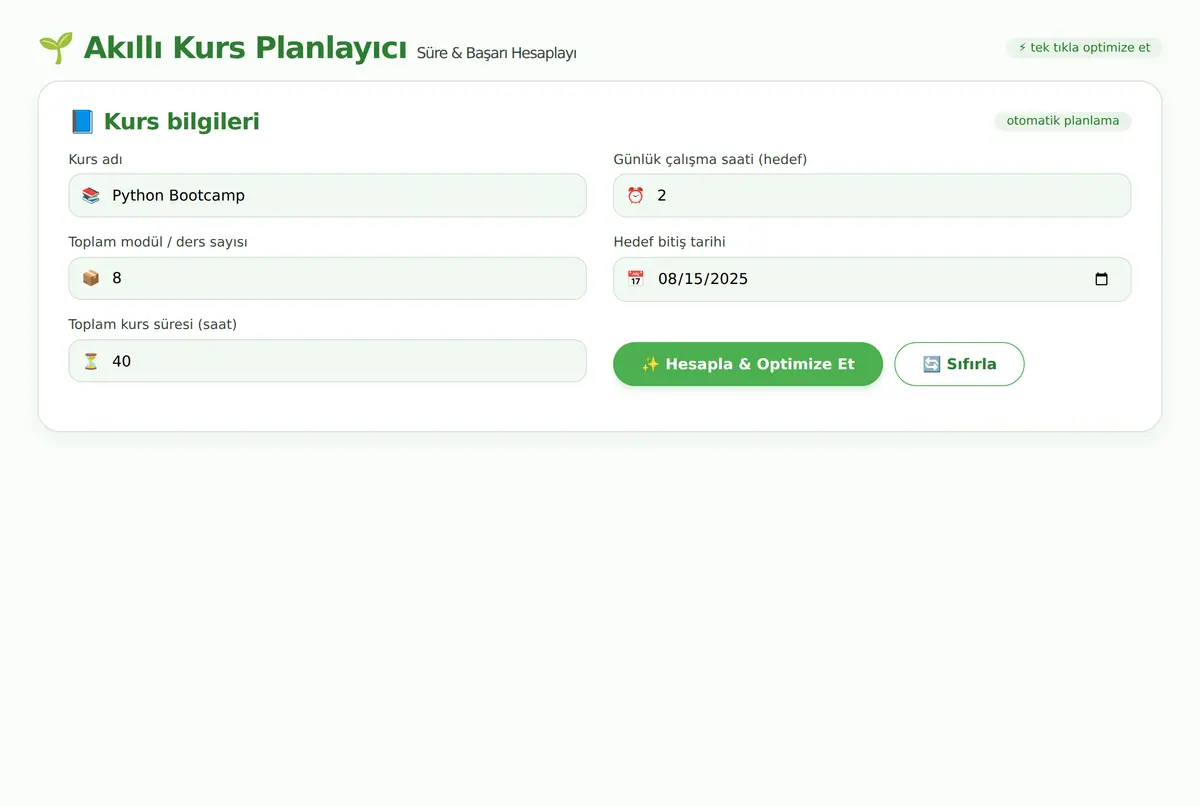Open the date picker calendar button
Screen dimensions: 1200x806
pyautogui.click(x=1101, y=279)
